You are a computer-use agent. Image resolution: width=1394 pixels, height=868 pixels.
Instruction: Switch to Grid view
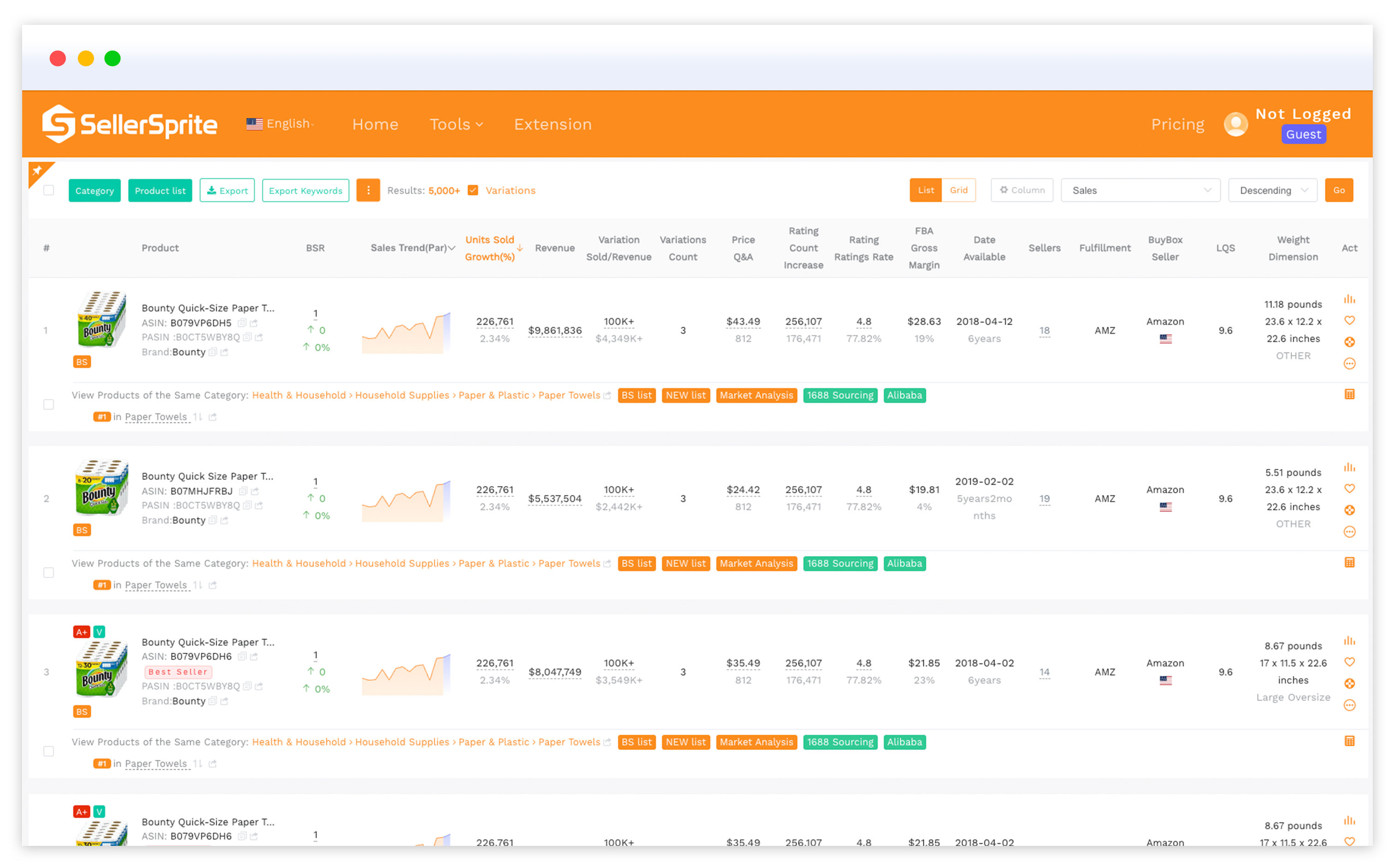point(958,190)
